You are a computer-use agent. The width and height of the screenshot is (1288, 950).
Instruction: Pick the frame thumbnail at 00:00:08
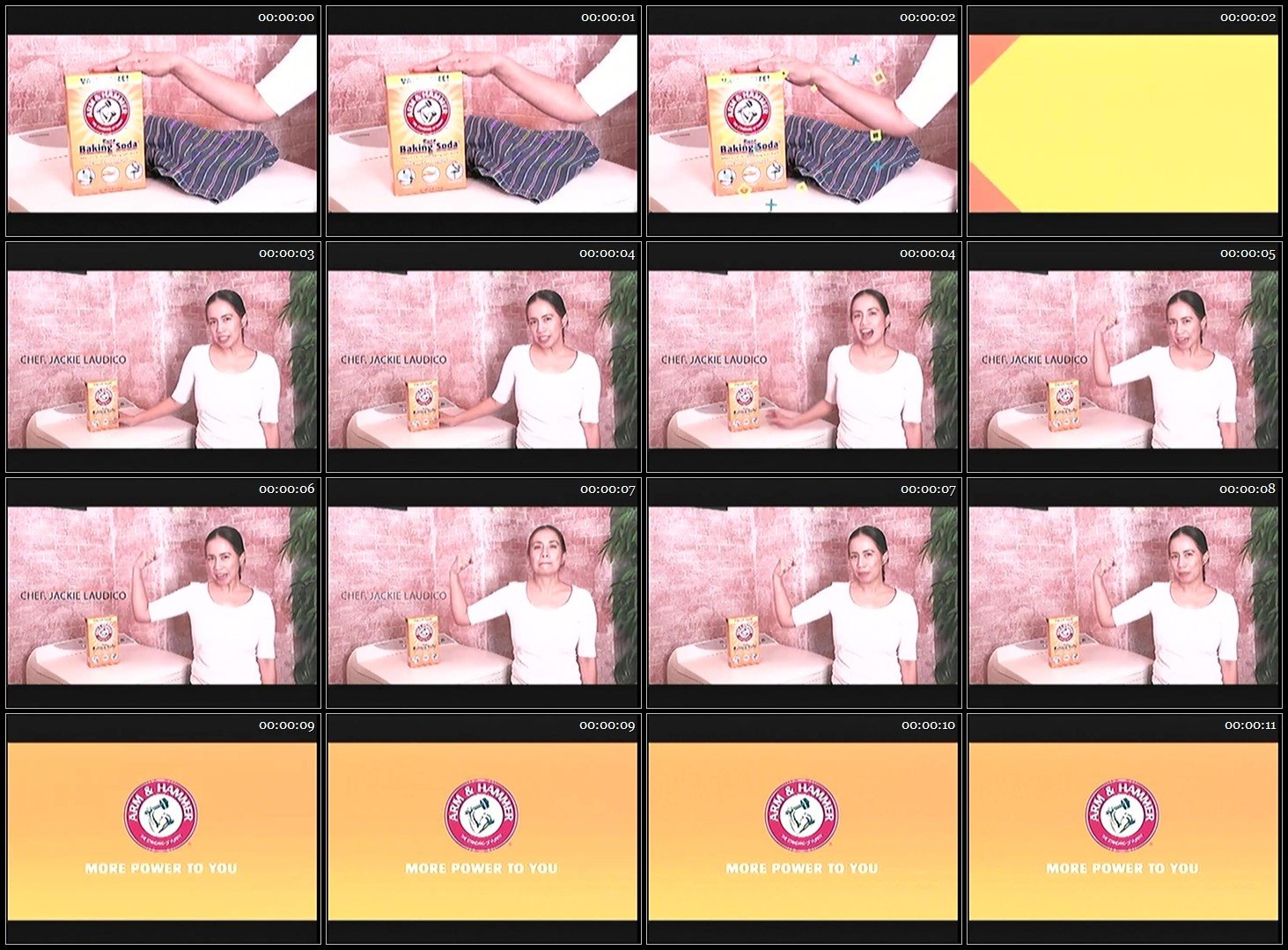1123,593
